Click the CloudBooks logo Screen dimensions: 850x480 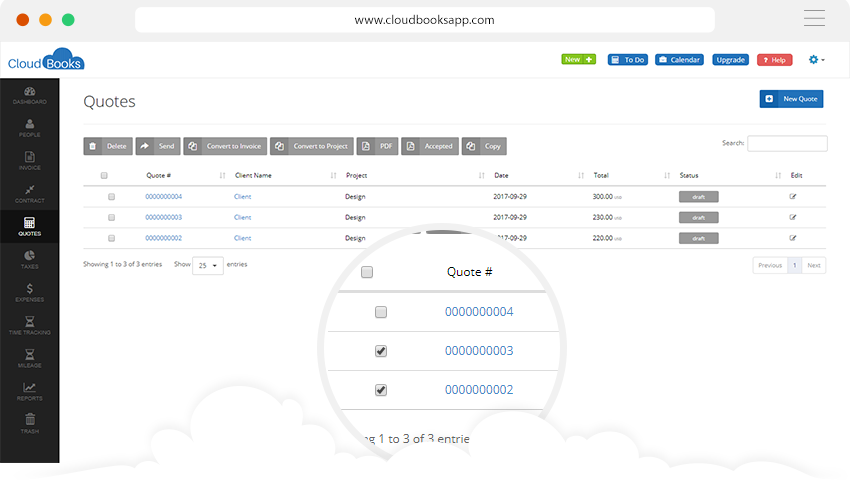pos(46,60)
